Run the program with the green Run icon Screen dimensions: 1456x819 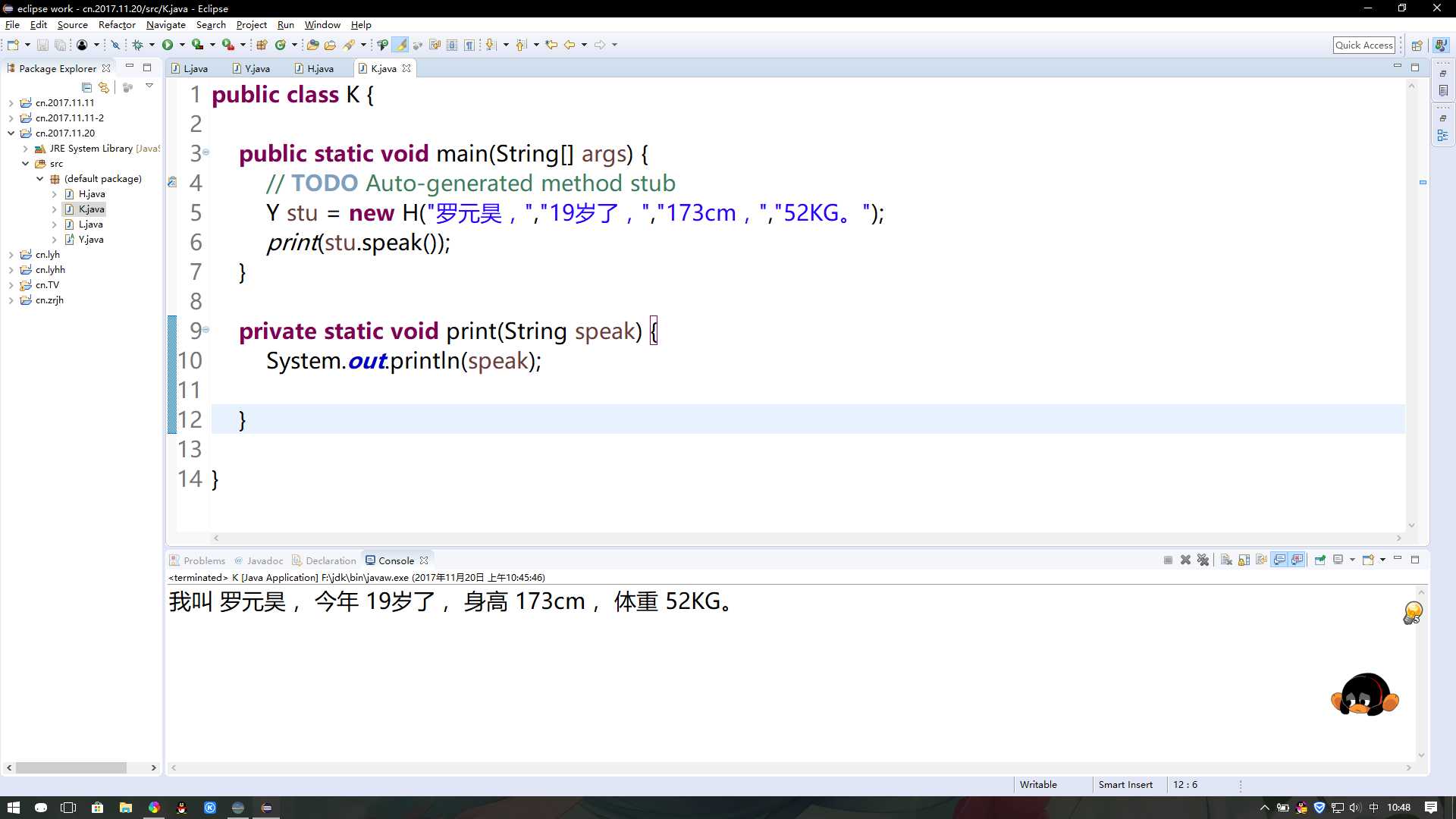168,45
